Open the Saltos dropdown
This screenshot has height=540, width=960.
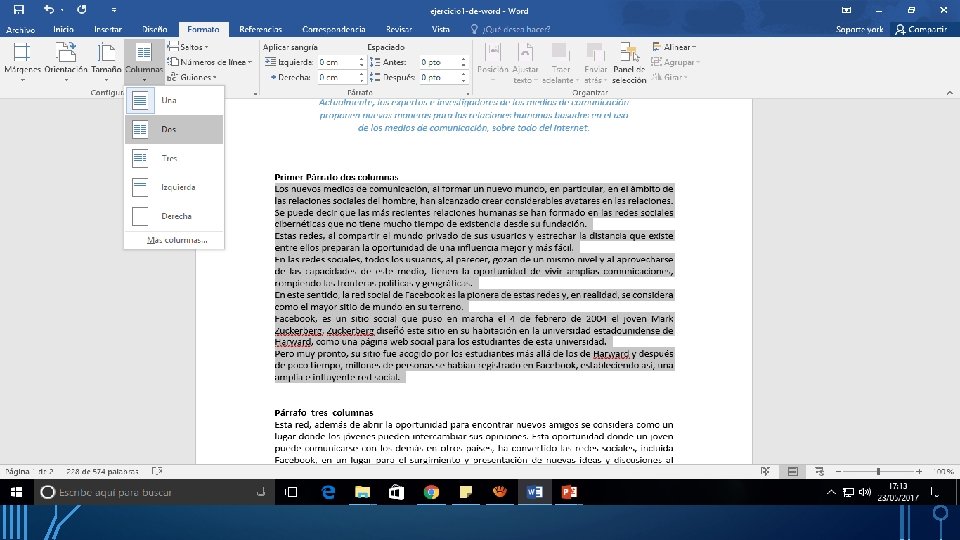coord(188,47)
